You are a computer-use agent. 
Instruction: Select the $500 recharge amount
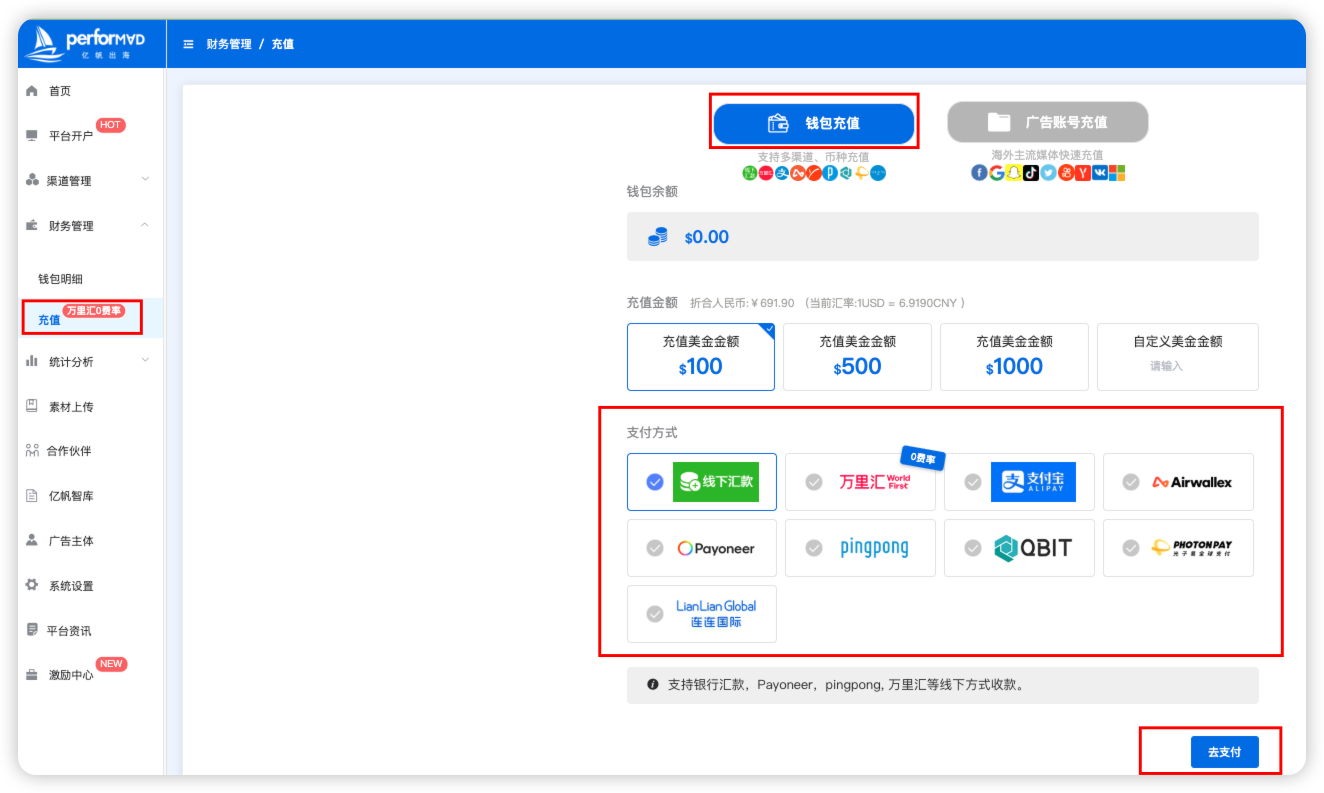point(857,356)
